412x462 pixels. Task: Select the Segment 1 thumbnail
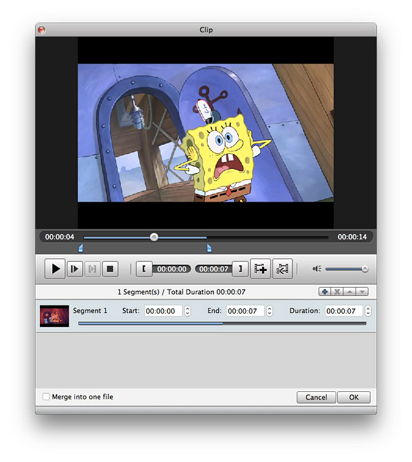(x=54, y=316)
